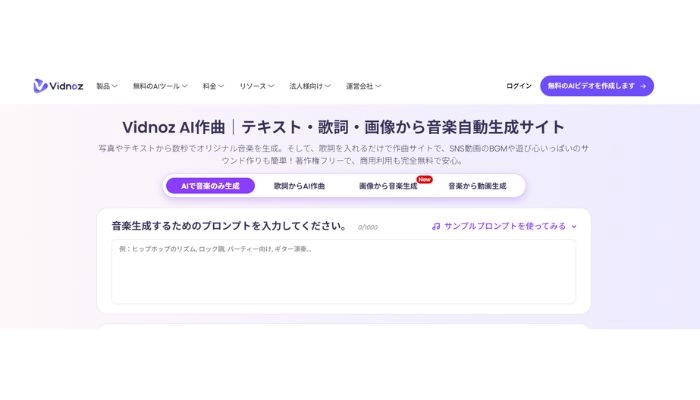Switch to 歌詞からAI作曲 tab

[x=299, y=186]
